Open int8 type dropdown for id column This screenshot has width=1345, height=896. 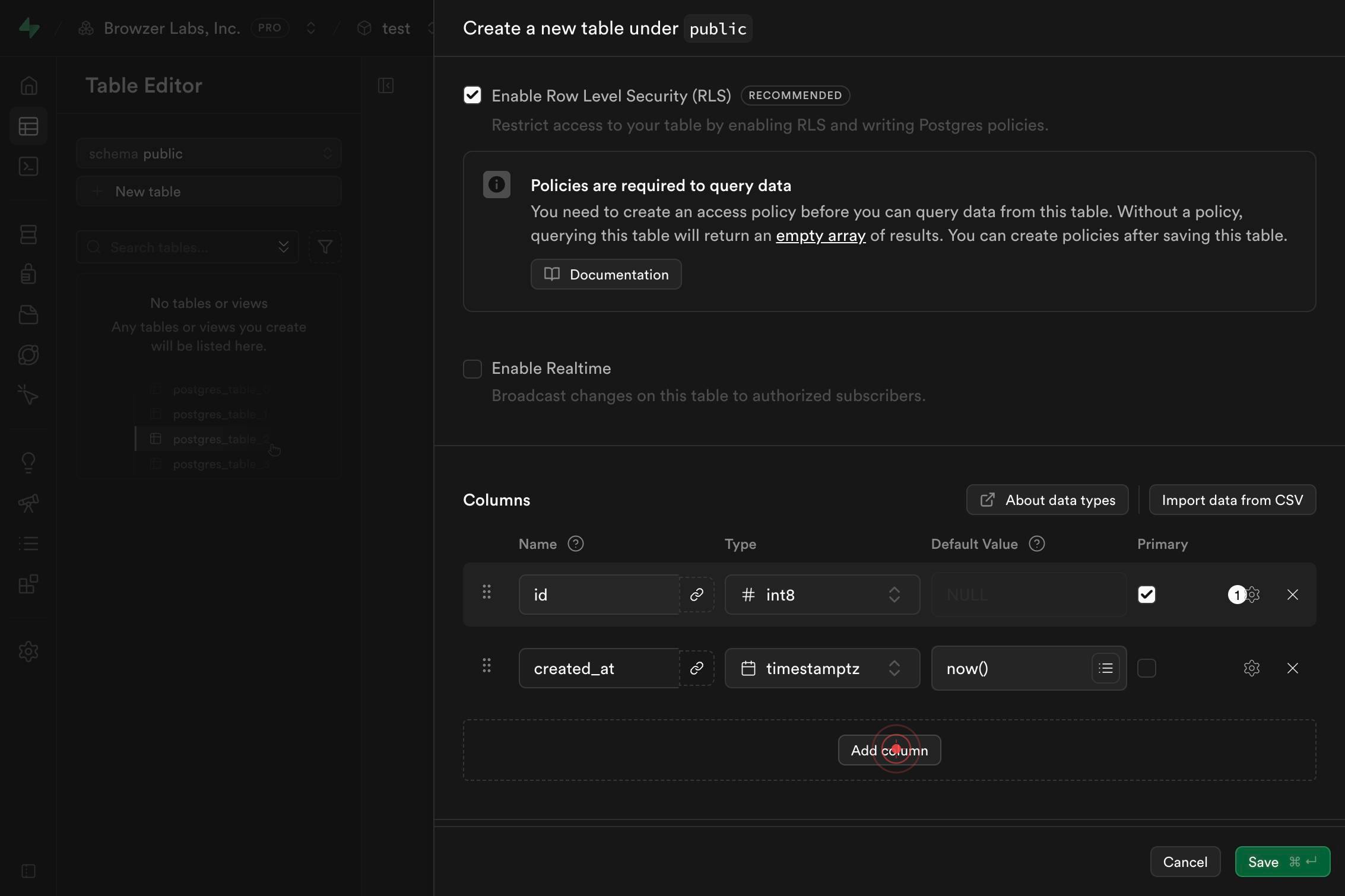[x=822, y=595]
